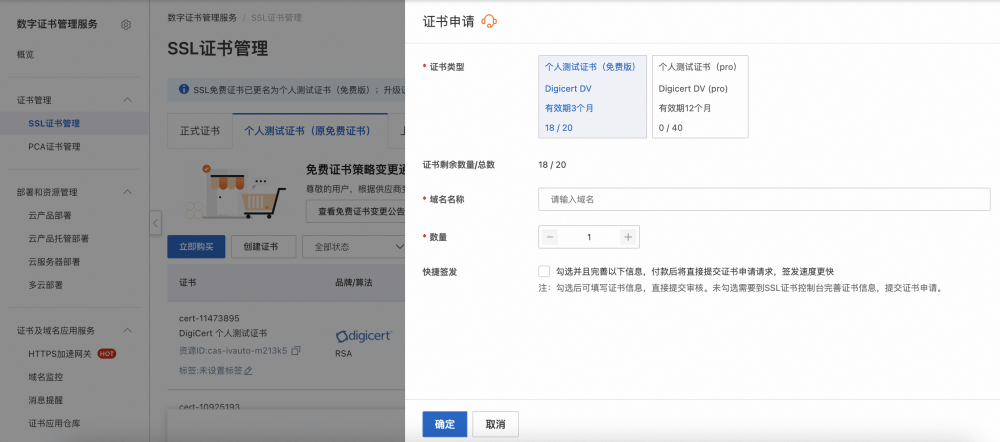Open PCA证书管理 in the sidebar

click(x=54, y=147)
